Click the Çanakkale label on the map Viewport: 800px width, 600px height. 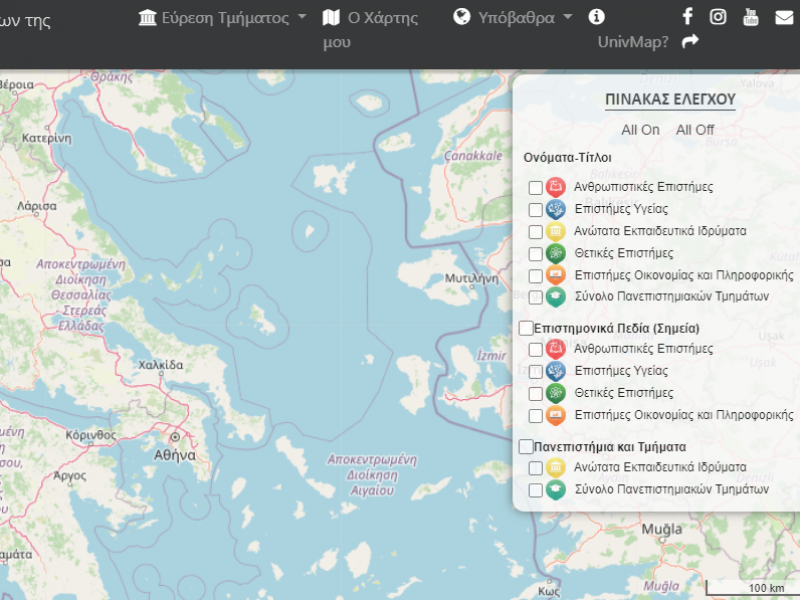pyautogui.click(x=473, y=156)
